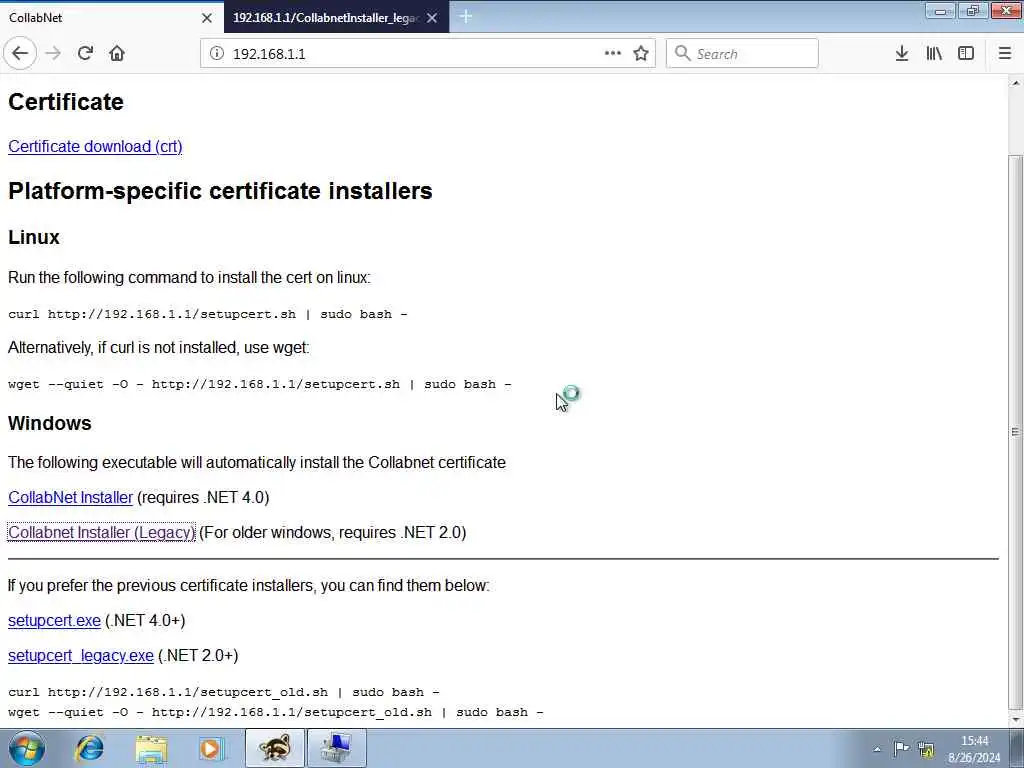1024x768 pixels.
Task: Click the wget setupcert_old.sh command text
Action: pos(276,712)
